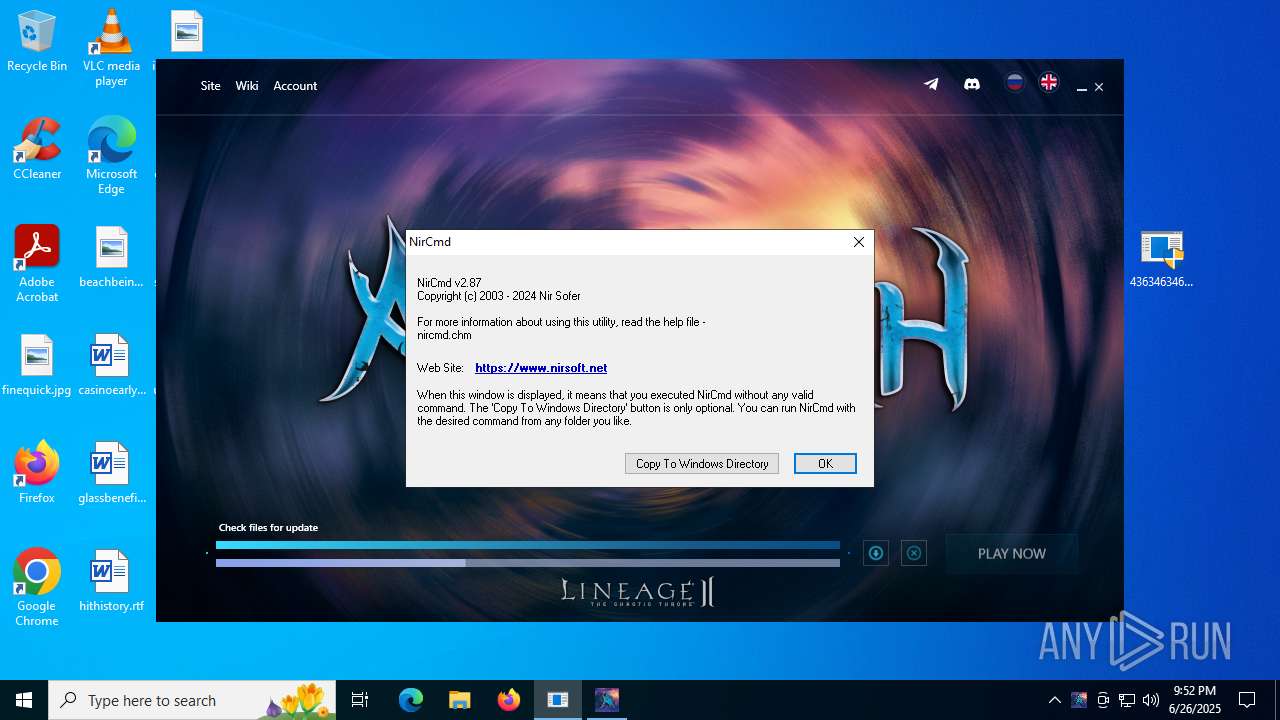Click the 'Check files for update' status text
The height and width of the screenshot is (720, 1280).
(268, 527)
